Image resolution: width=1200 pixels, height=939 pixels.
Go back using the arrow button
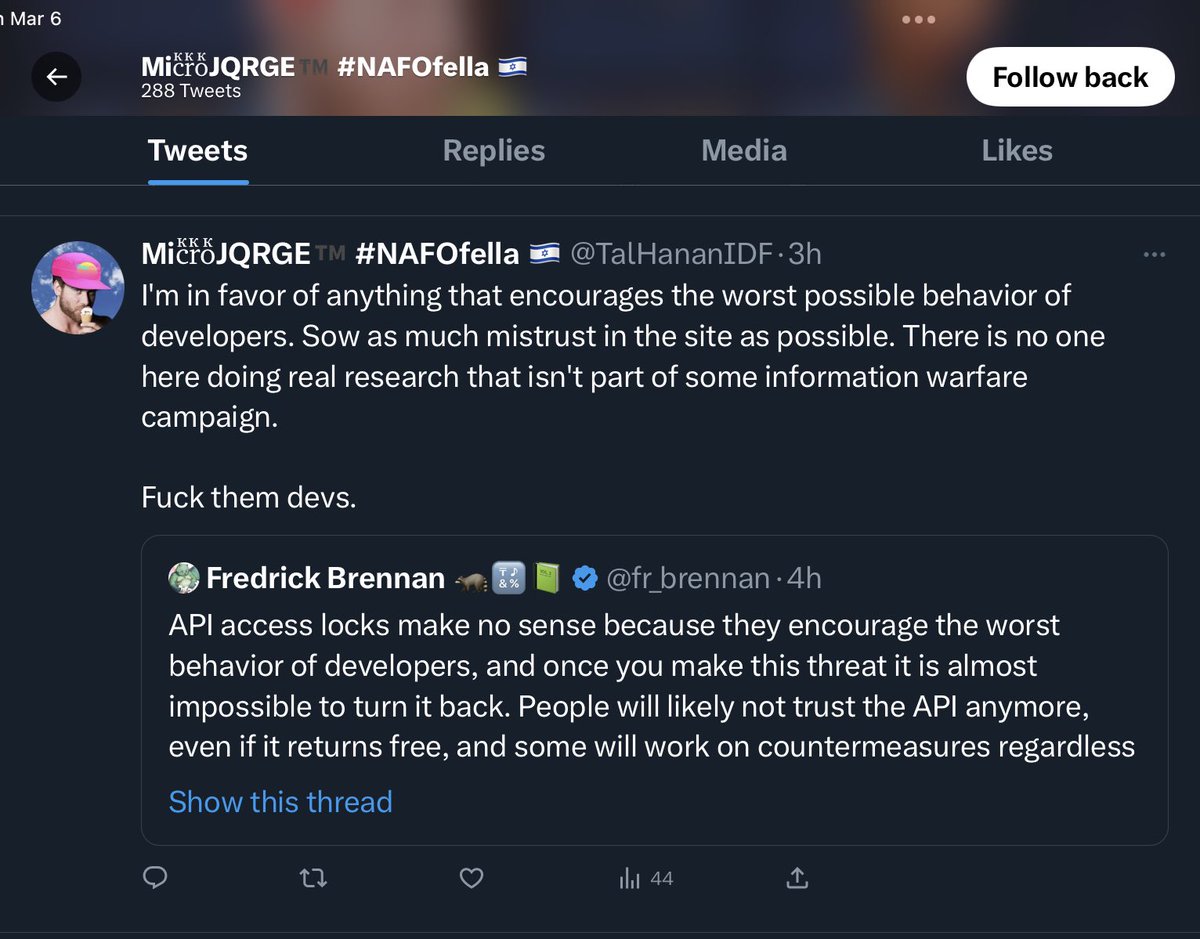point(57,77)
